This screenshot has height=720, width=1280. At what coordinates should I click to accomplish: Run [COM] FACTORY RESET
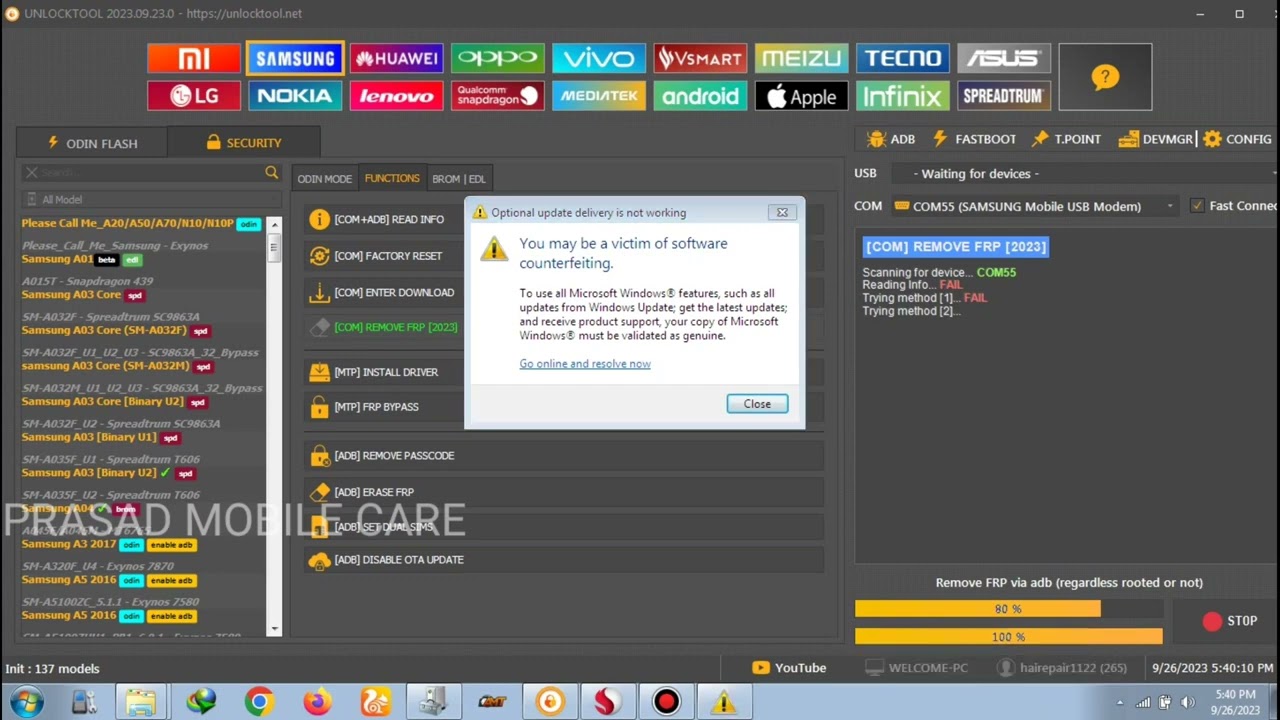coord(385,256)
